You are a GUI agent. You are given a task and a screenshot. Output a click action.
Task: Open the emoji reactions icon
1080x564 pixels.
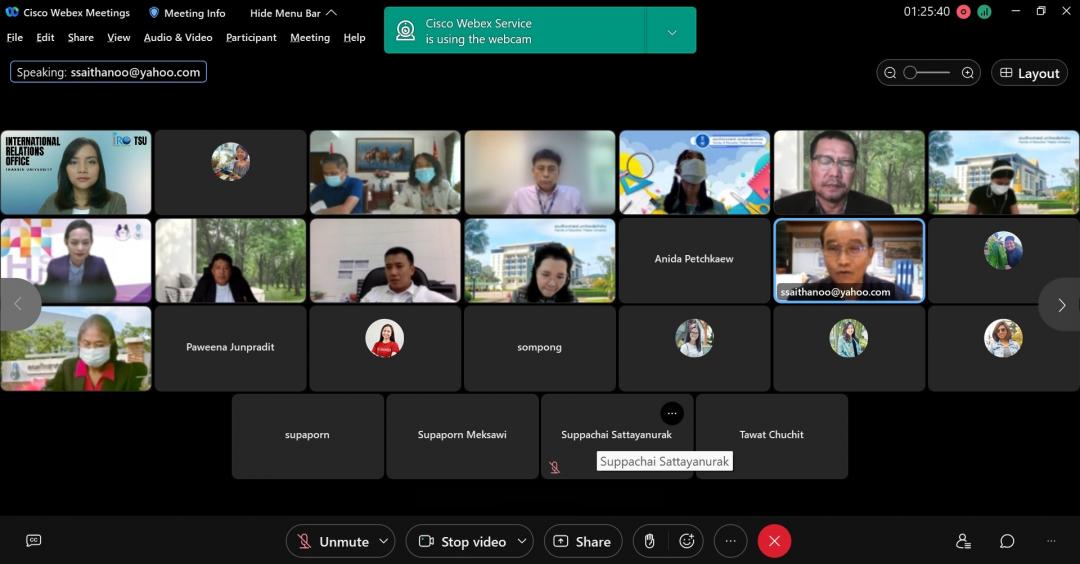coord(687,541)
